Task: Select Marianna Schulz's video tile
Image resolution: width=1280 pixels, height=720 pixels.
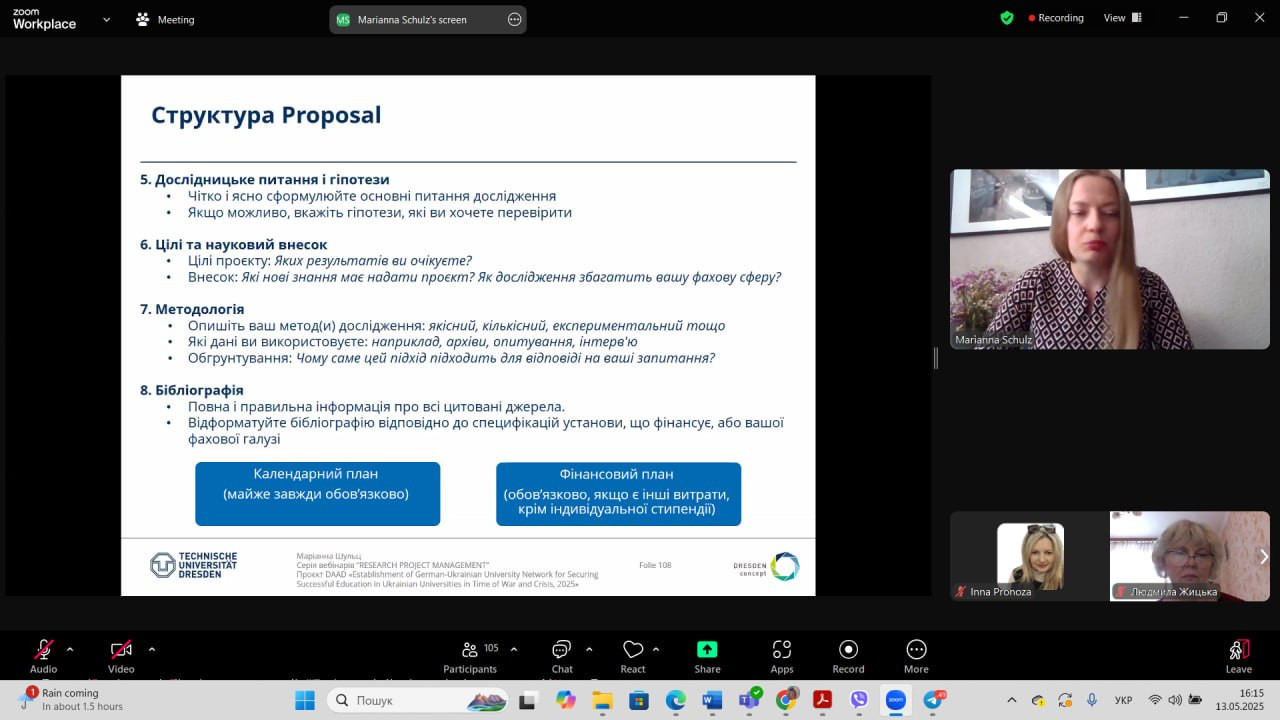Action: [x=1110, y=259]
